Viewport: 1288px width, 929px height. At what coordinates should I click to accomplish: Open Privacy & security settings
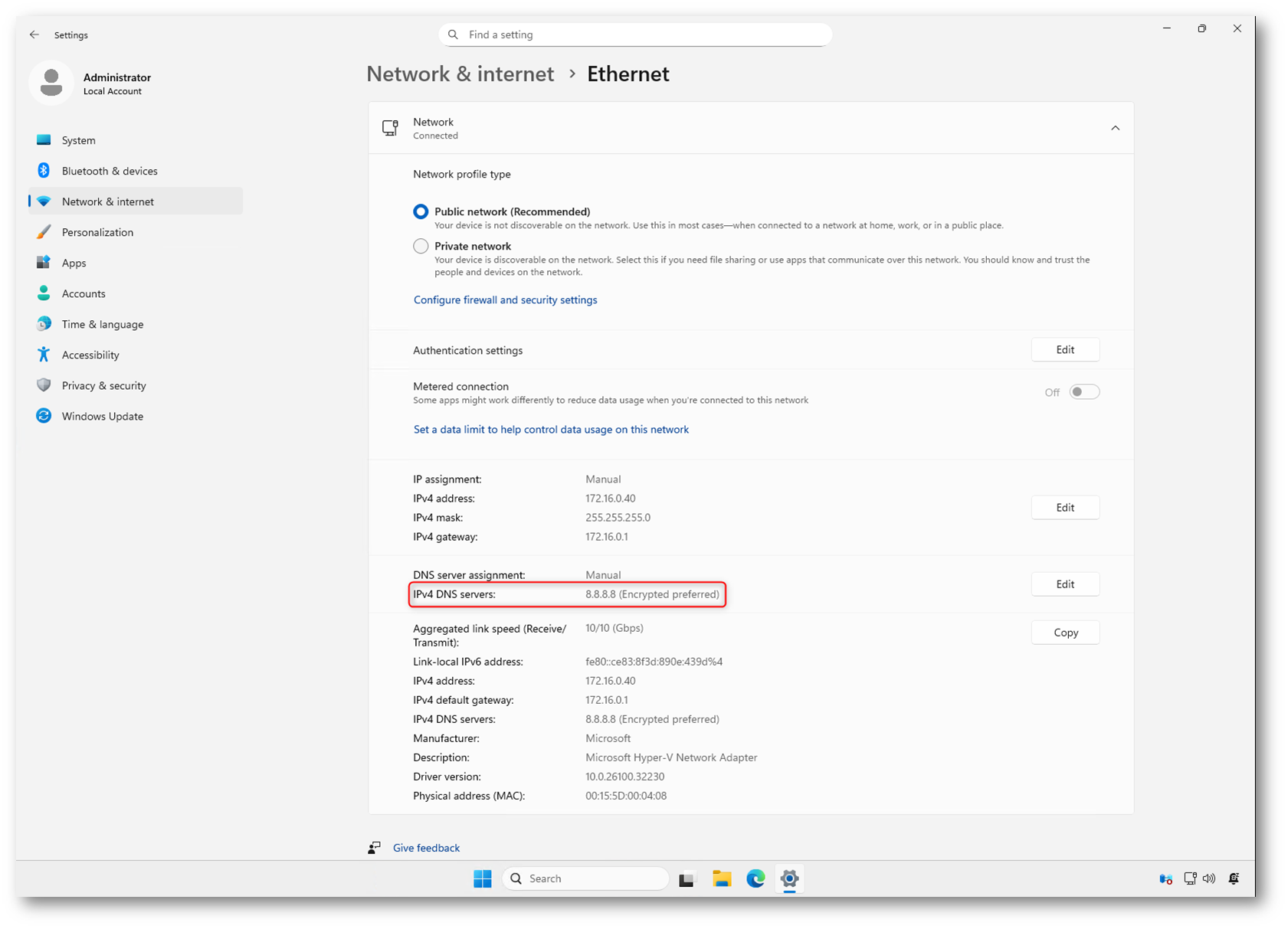(x=103, y=385)
